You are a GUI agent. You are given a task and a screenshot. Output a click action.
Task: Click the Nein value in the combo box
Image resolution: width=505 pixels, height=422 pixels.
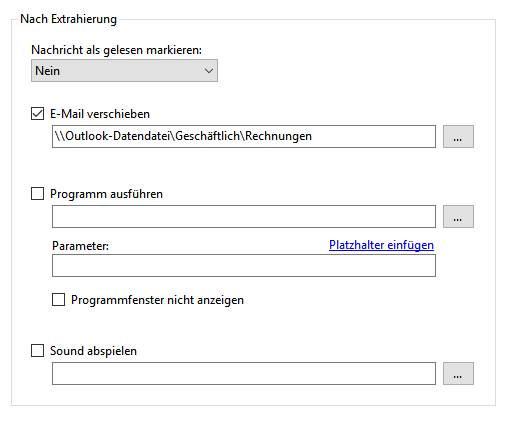(x=48, y=71)
